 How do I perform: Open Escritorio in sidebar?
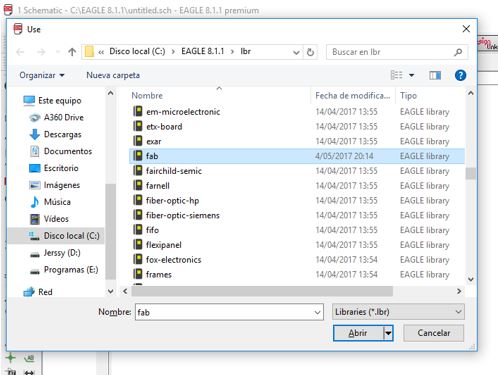[54, 168]
